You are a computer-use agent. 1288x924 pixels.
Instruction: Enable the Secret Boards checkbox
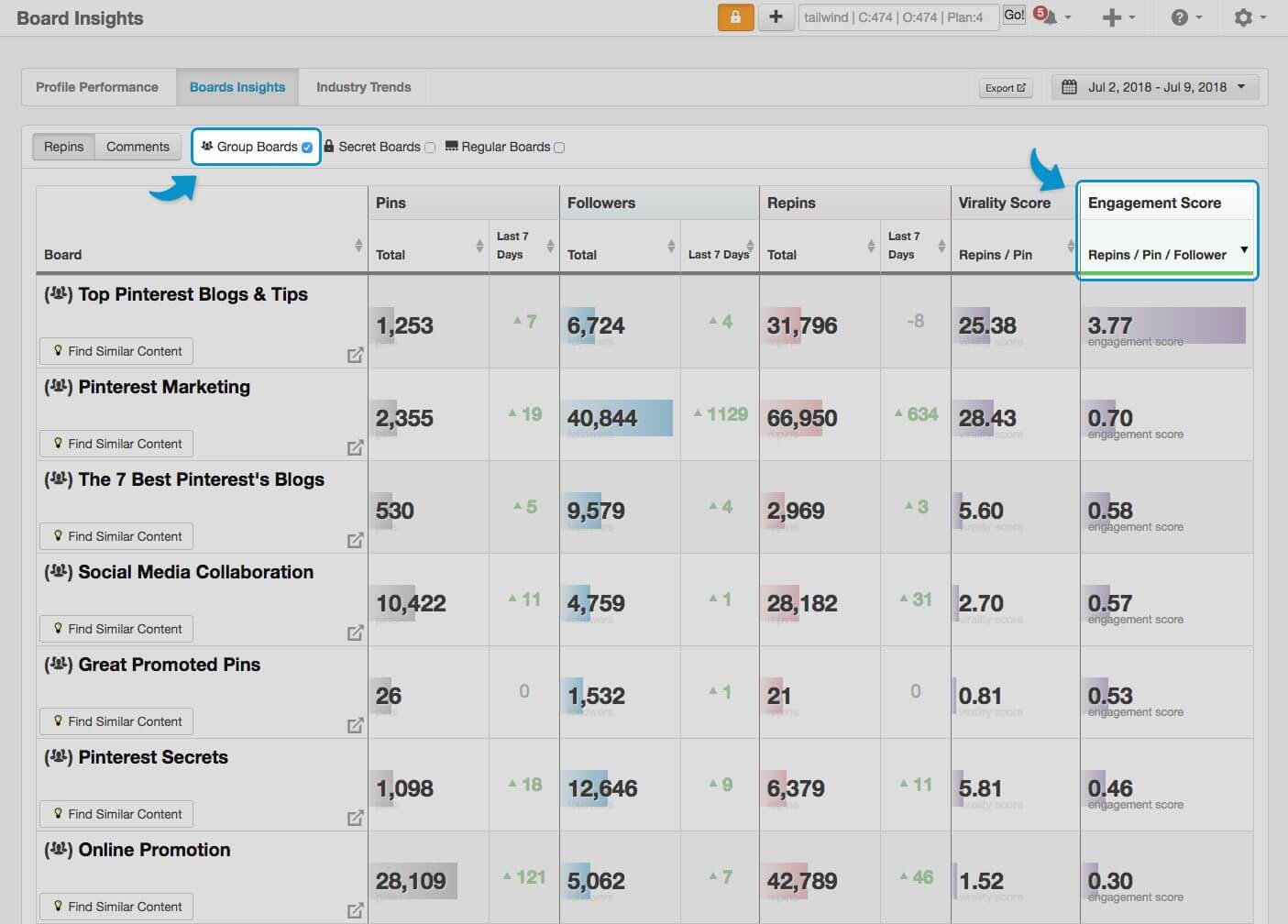pyautogui.click(x=430, y=148)
